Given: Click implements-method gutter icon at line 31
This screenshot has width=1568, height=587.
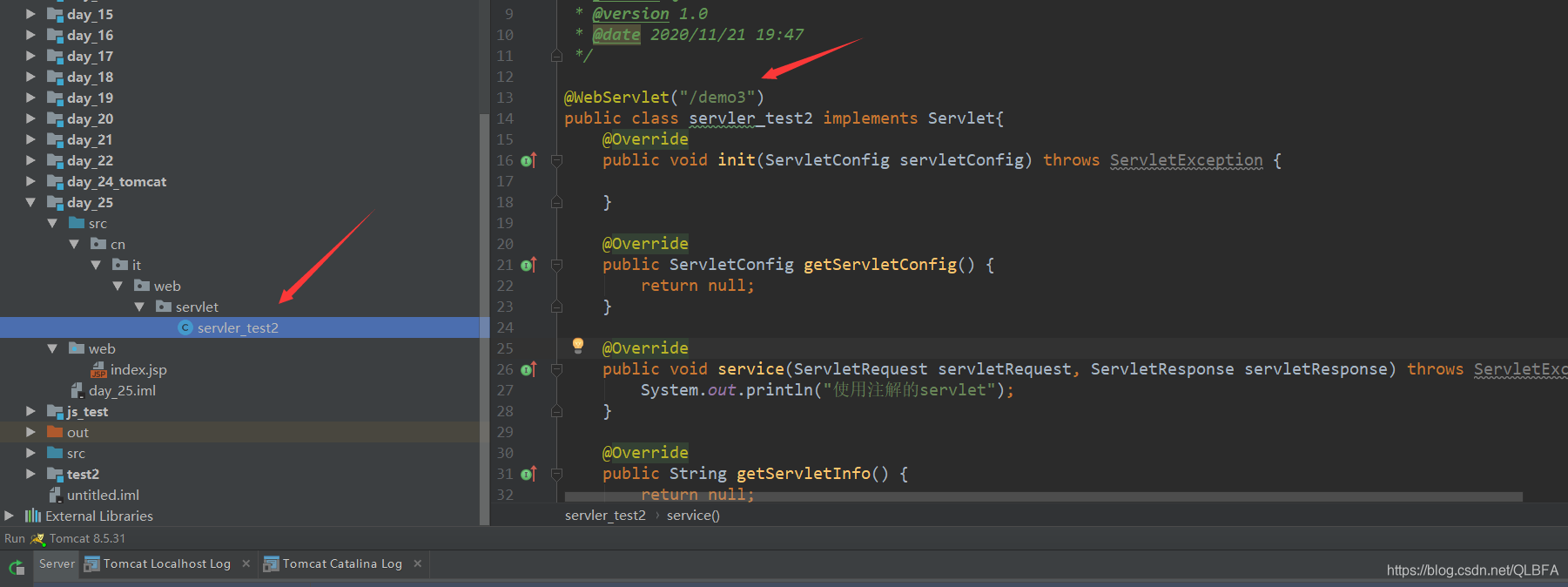Looking at the screenshot, I should pos(528,474).
